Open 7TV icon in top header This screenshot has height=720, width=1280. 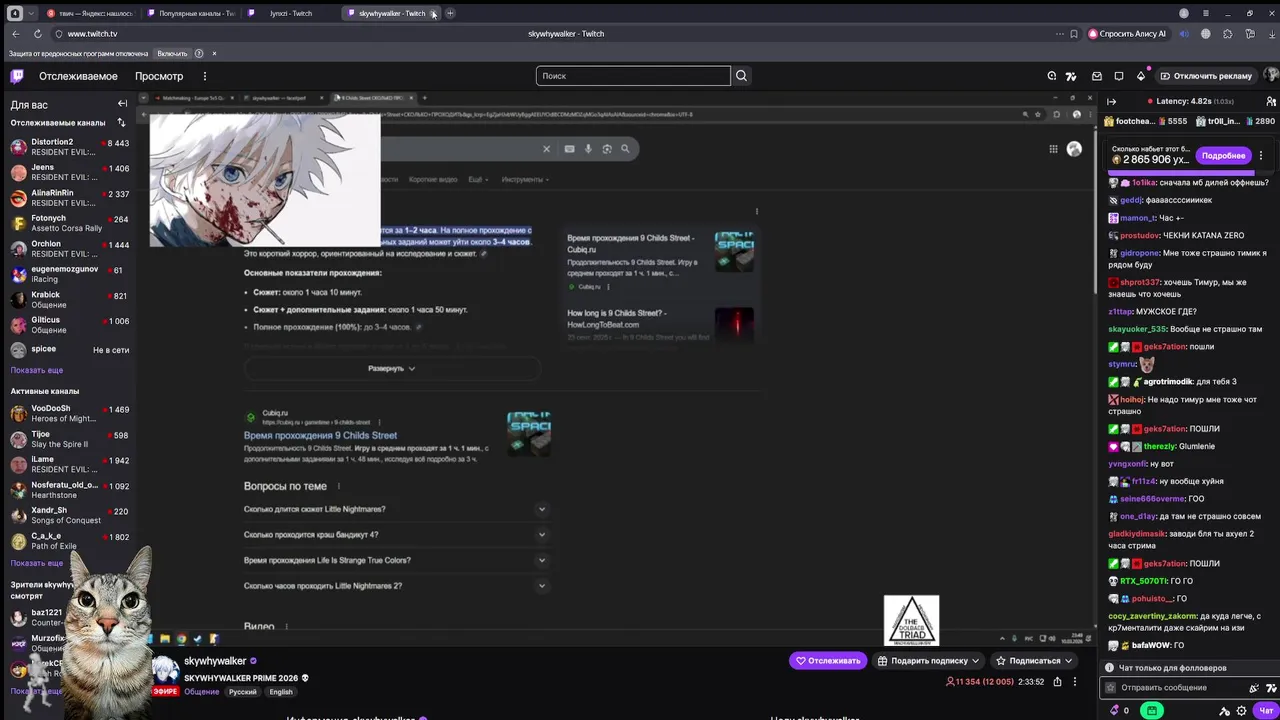1071,76
